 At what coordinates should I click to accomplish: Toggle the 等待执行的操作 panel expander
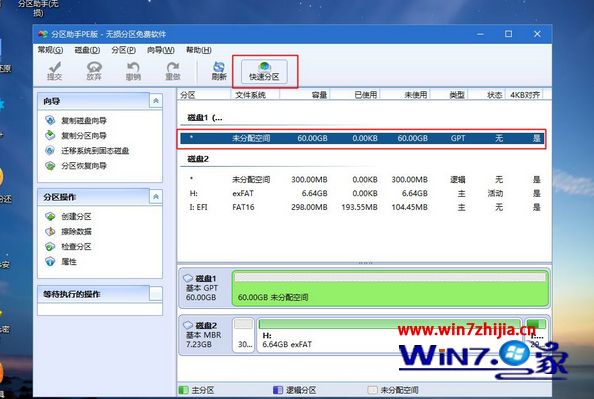point(156,294)
